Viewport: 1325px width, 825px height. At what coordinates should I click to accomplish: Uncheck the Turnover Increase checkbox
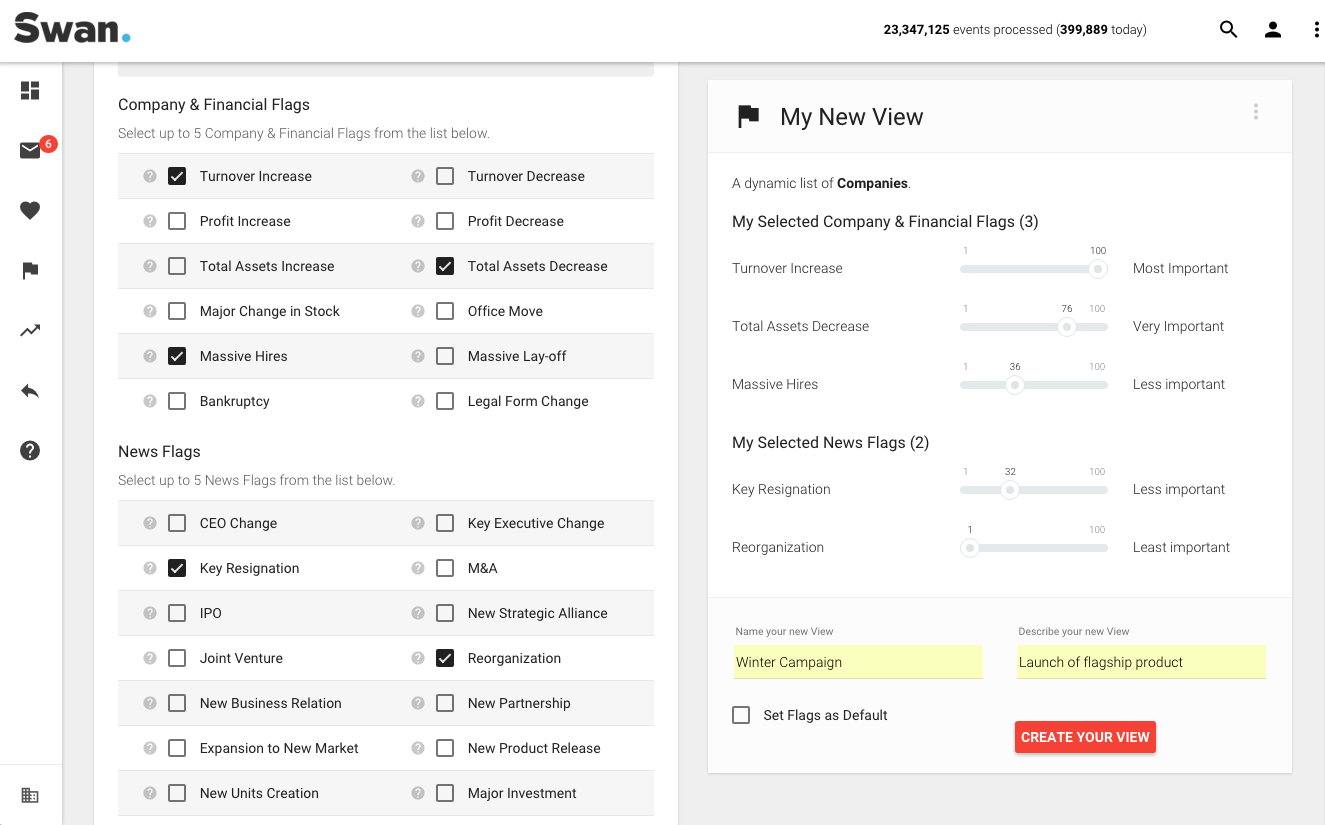point(177,176)
